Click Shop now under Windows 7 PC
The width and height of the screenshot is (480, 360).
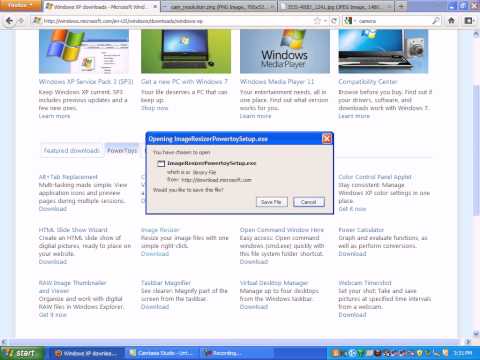(x=154, y=108)
